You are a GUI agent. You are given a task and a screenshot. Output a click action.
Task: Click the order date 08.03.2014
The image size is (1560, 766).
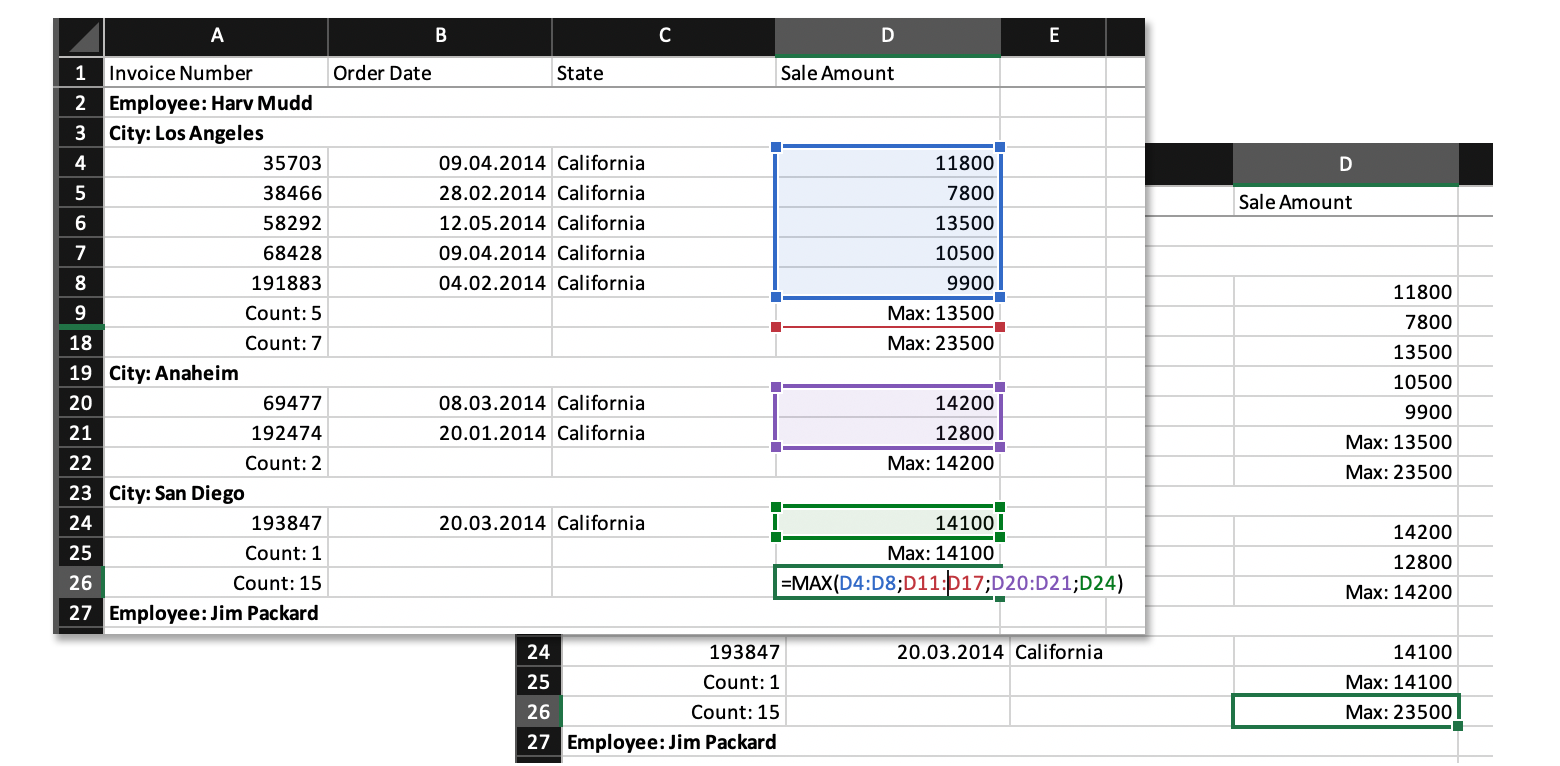coord(440,403)
